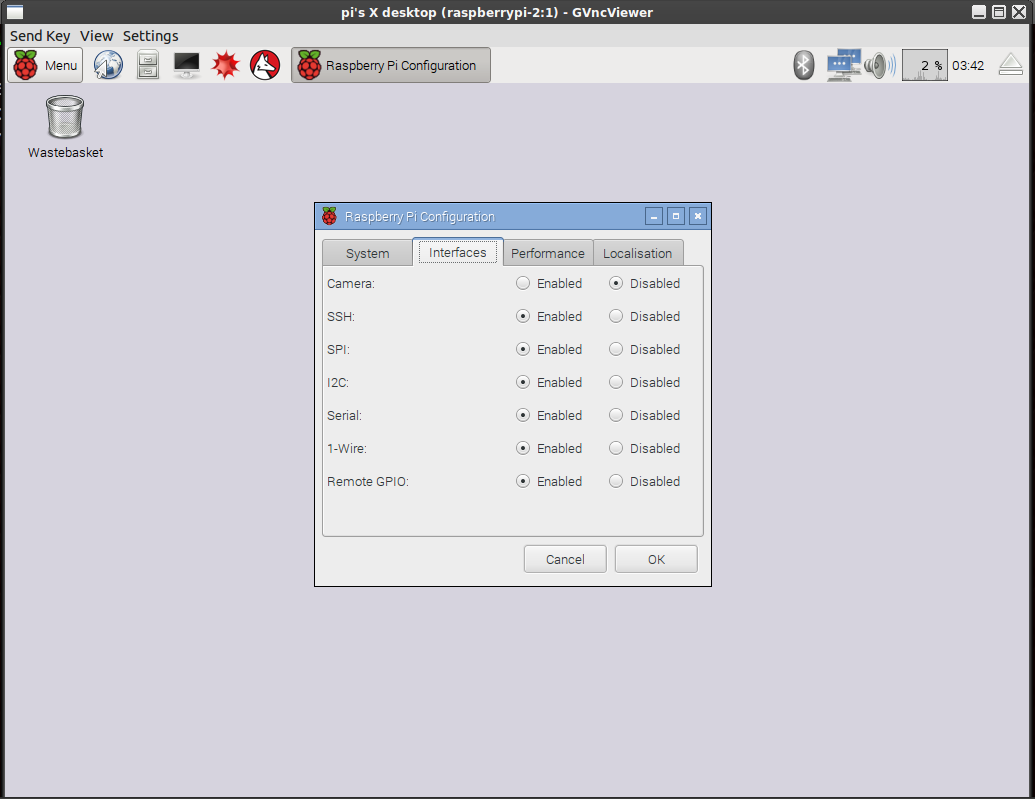Click the SPI: label
The image size is (1035, 799).
pyautogui.click(x=339, y=350)
